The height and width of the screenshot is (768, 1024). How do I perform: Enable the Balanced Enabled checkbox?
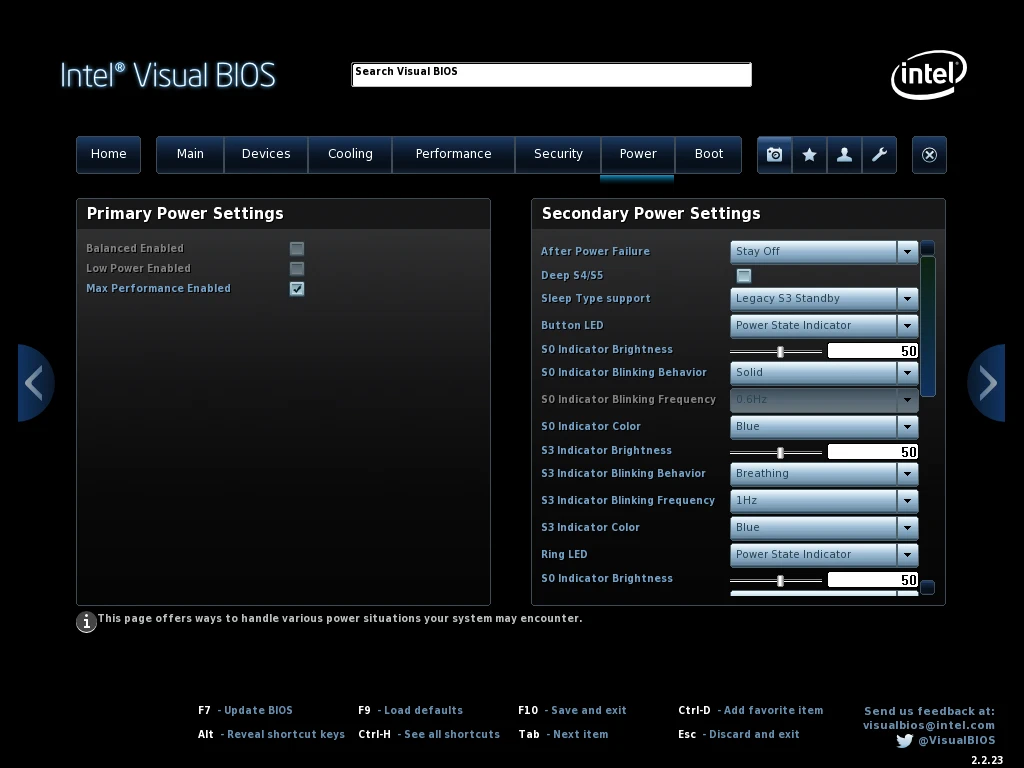click(297, 248)
